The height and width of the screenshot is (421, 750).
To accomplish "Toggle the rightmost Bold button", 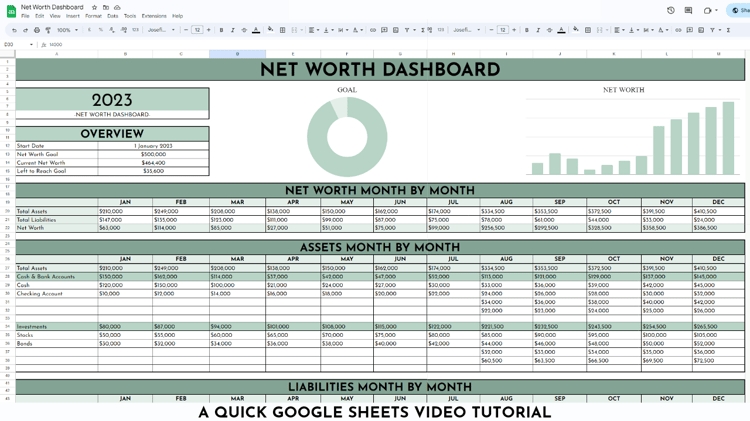I will [527, 30].
